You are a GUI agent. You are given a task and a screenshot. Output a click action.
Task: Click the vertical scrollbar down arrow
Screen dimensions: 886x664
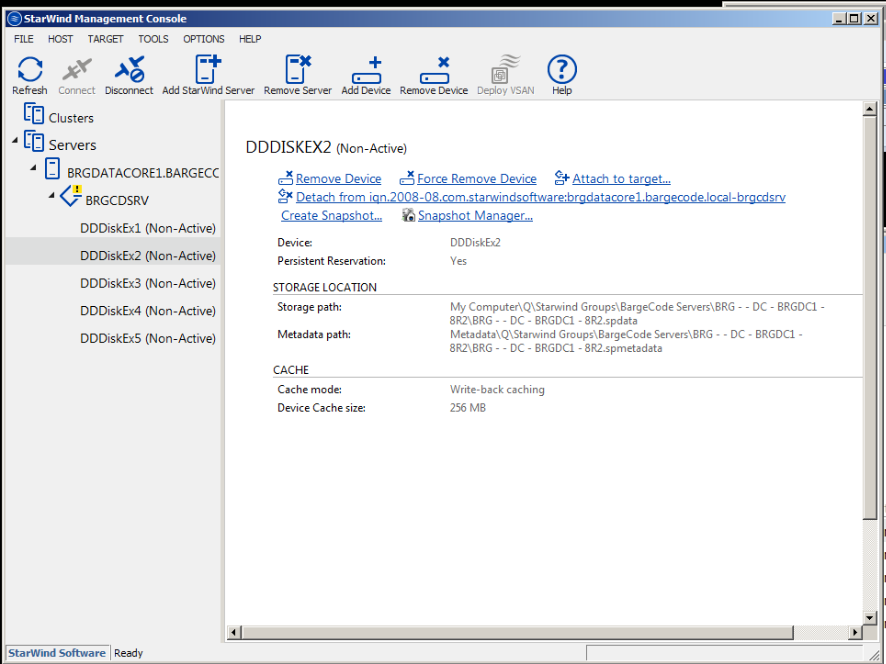[x=870, y=618]
